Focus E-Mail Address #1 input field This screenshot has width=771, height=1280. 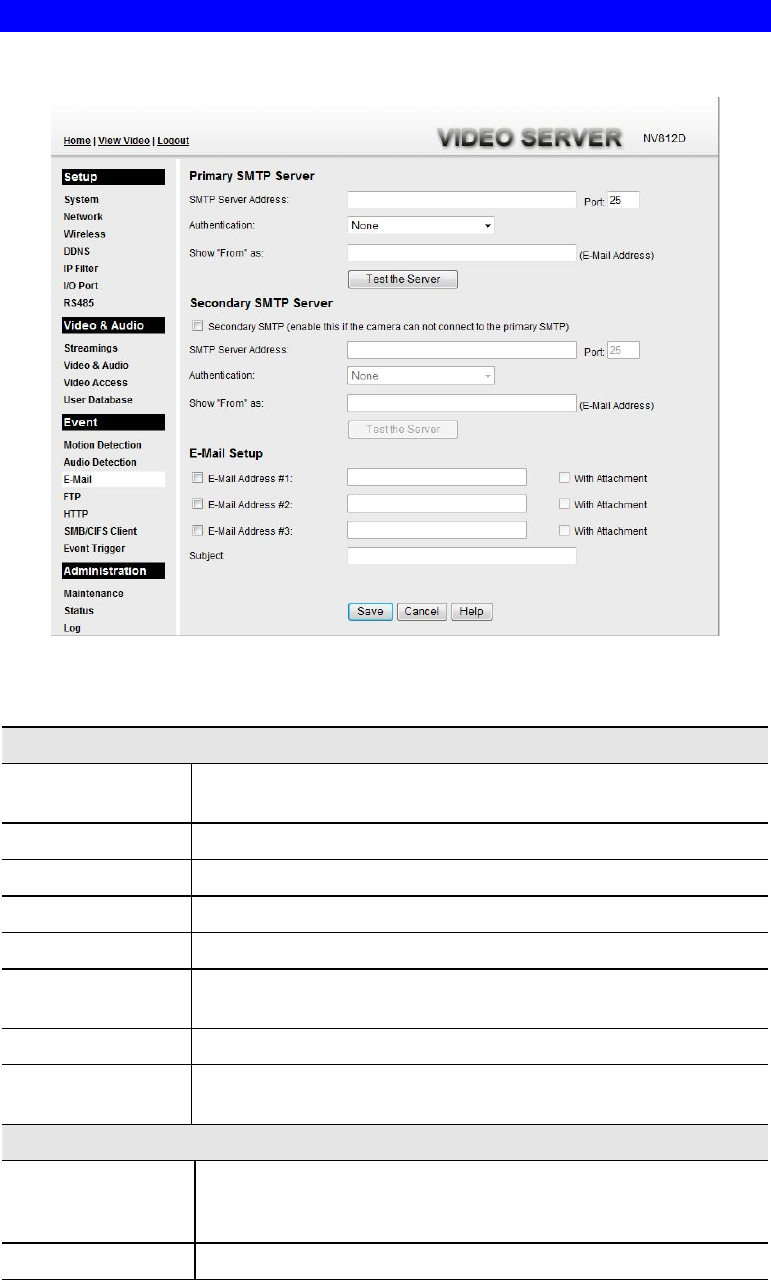point(437,477)
